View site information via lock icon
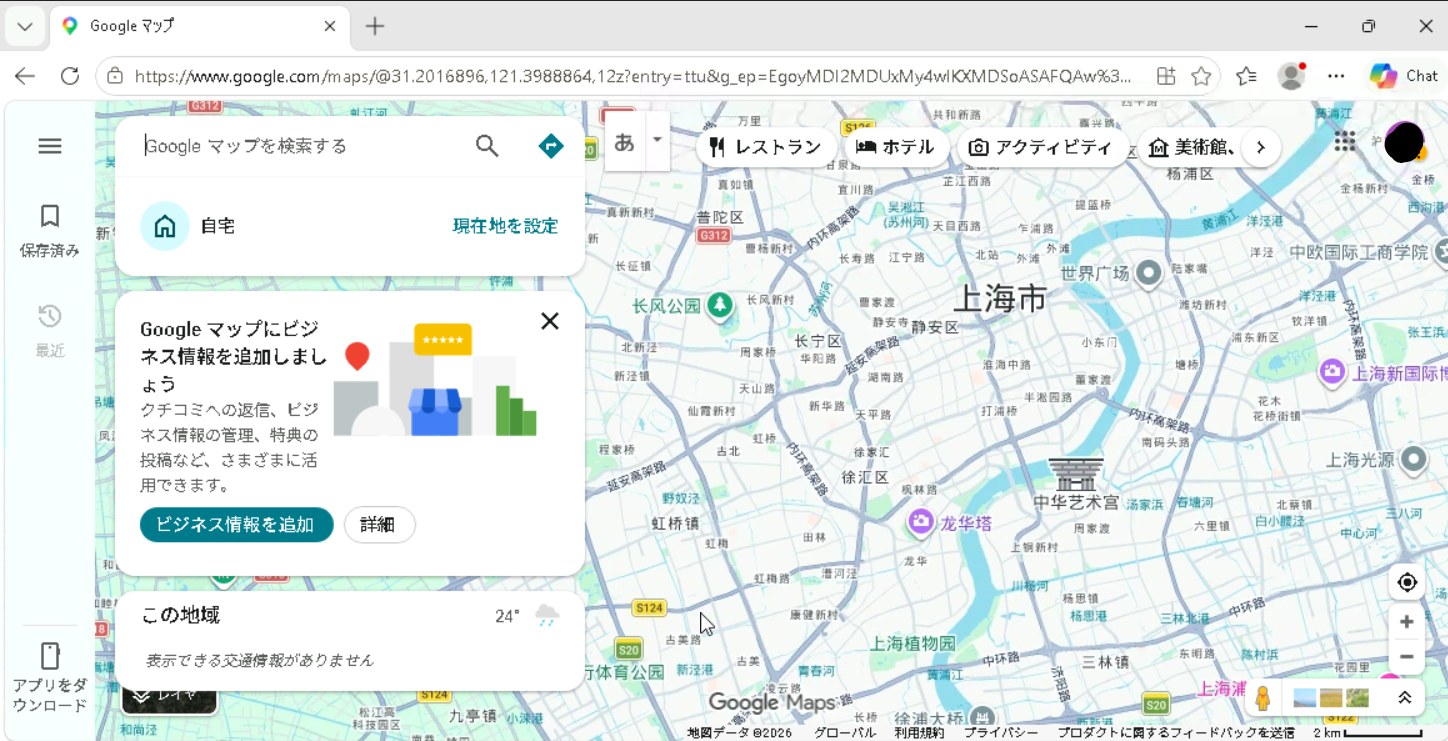Image resolution: width=1448 pixels, height=741 pixels. click(115, 76)
